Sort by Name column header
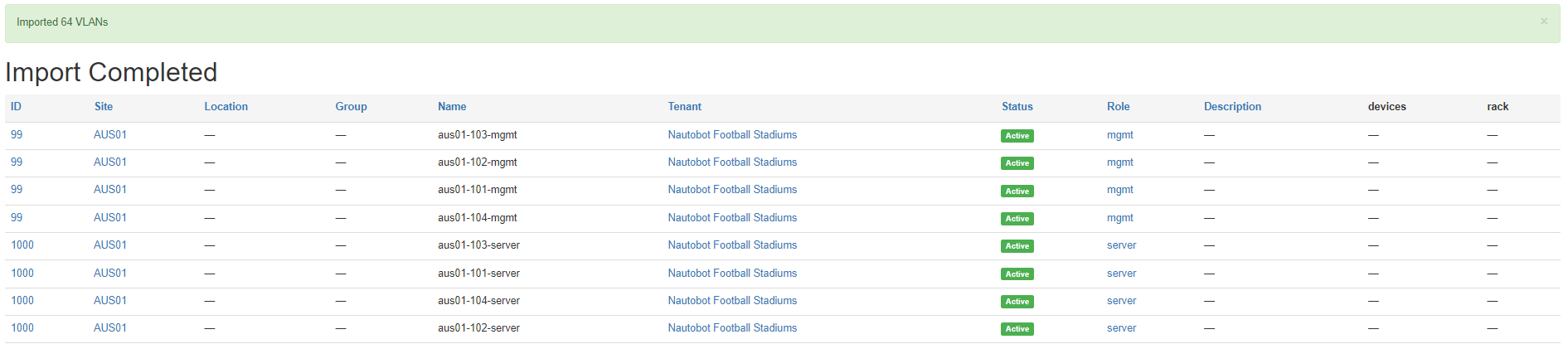The image size is (1568, 344). [452, 107]
